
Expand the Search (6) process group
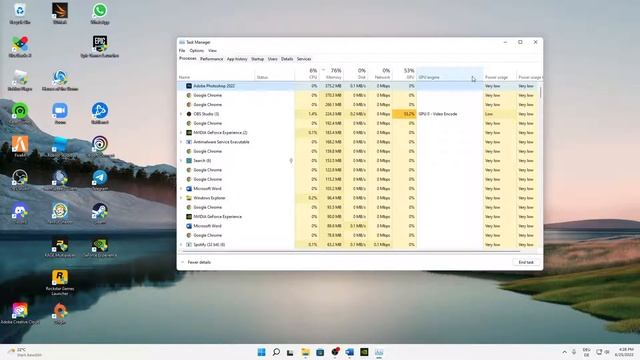(181, 161)
